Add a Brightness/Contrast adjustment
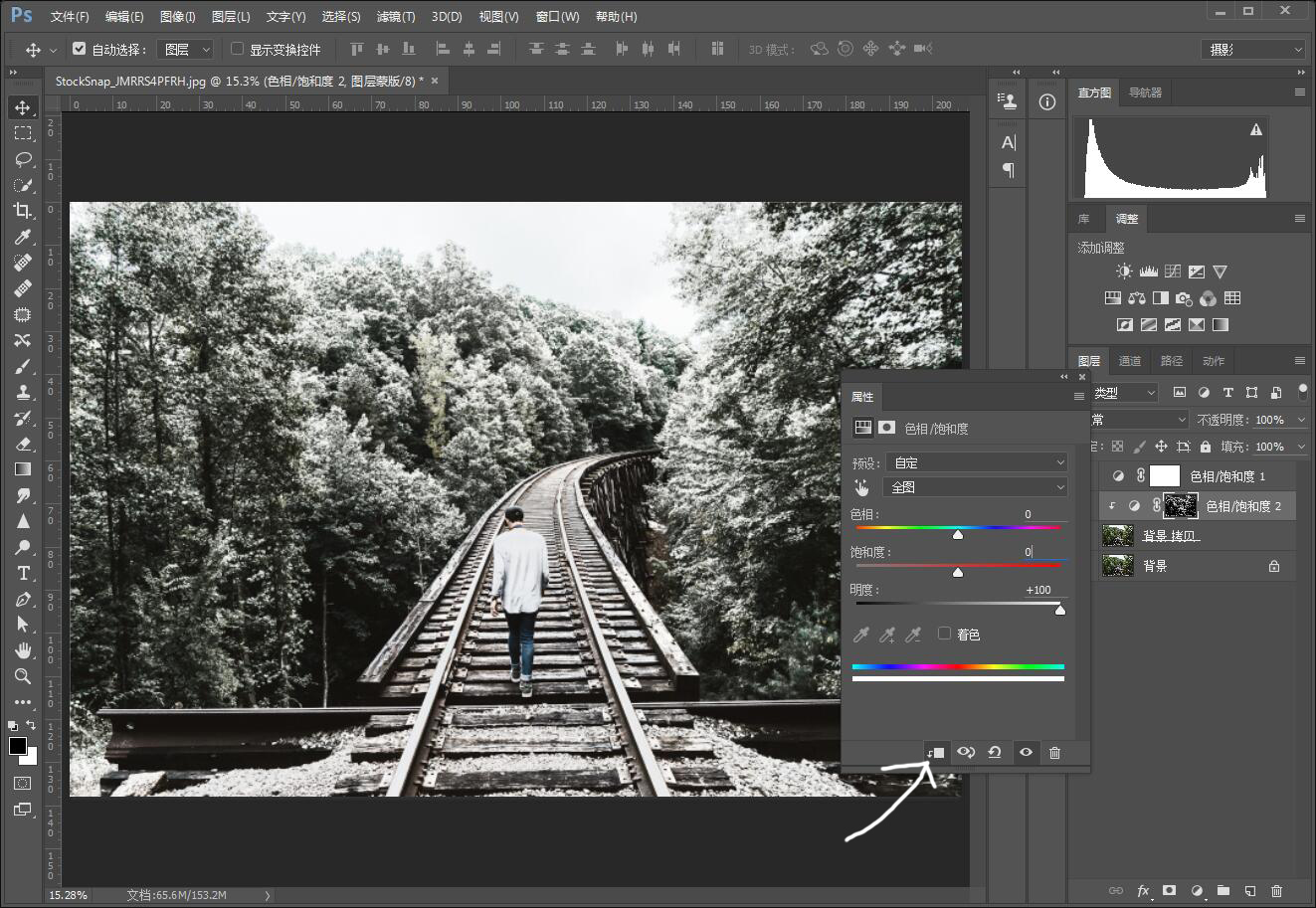 (1124, 272)
